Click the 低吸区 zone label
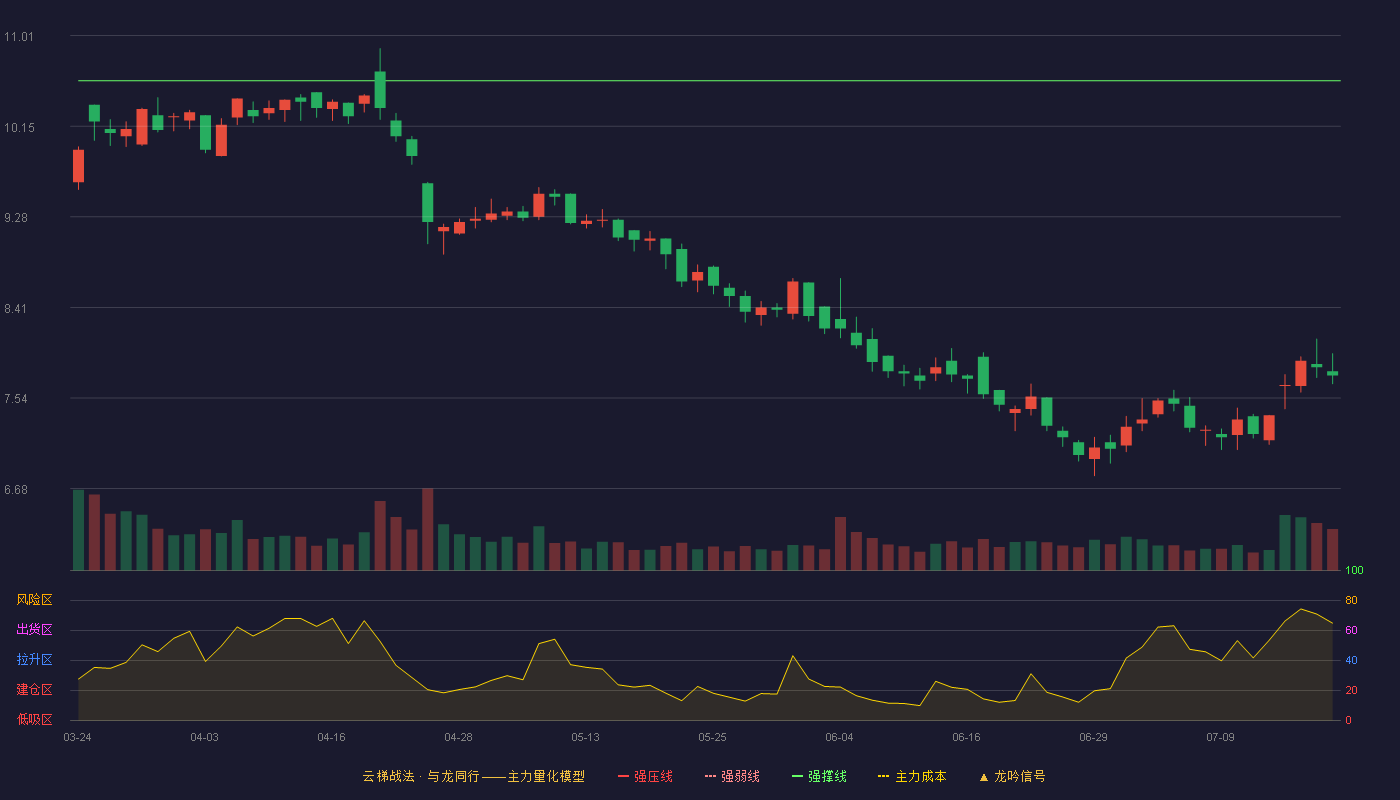This screenshot has height=800, width=1400. pos(34,719)
